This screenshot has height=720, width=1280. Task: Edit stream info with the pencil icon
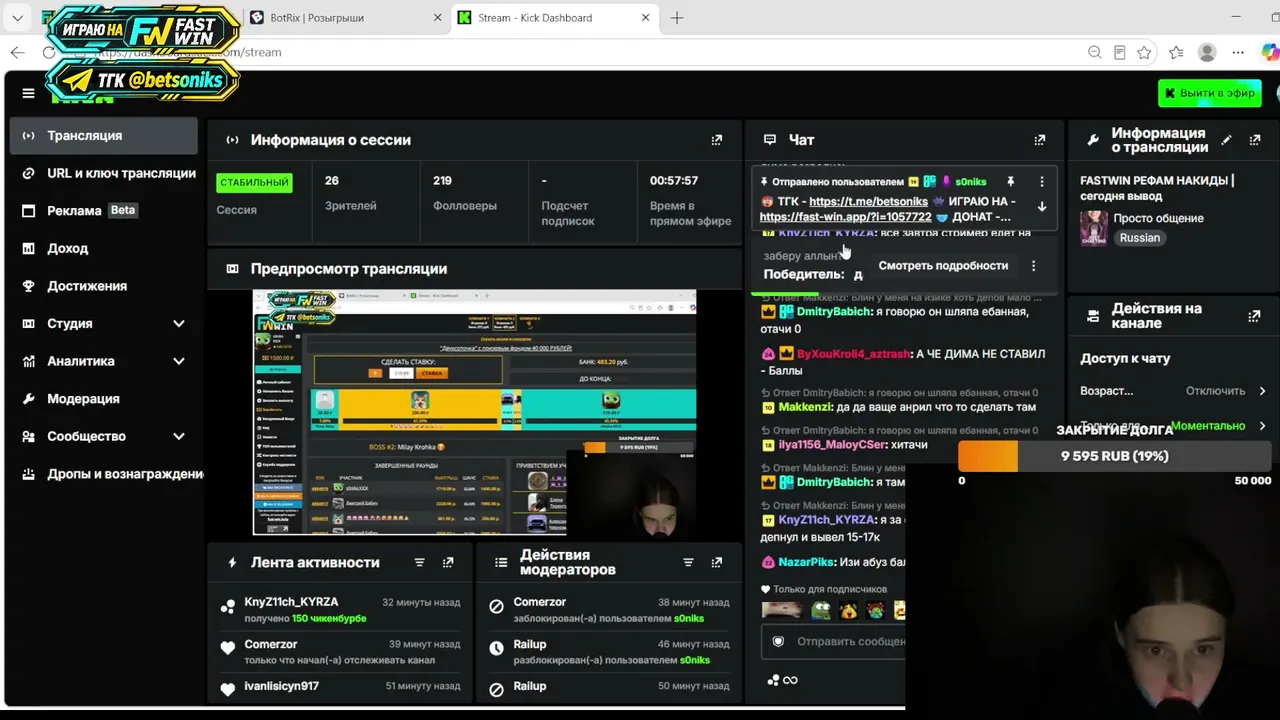point(1226,140)
